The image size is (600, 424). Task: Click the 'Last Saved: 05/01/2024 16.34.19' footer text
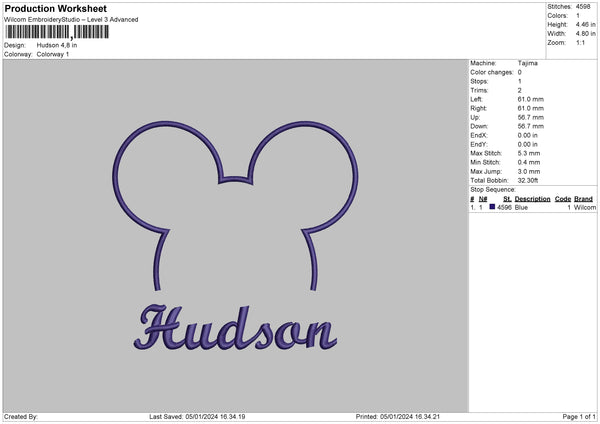[197, 416]
